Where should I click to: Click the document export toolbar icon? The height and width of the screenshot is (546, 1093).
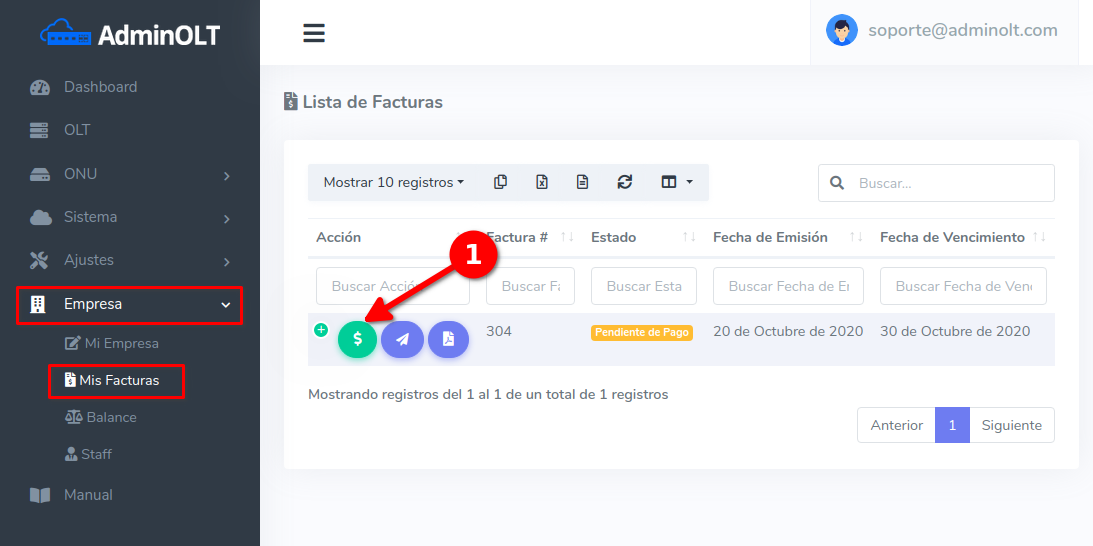point(583,182)
